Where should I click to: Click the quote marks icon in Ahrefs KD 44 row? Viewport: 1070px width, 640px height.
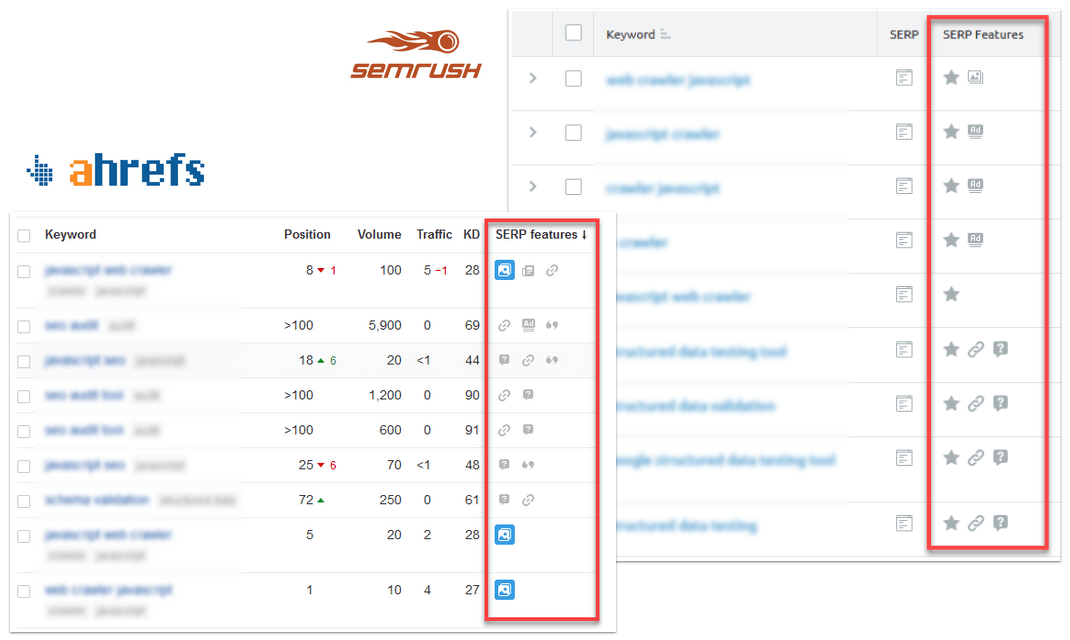pos(552,360)
